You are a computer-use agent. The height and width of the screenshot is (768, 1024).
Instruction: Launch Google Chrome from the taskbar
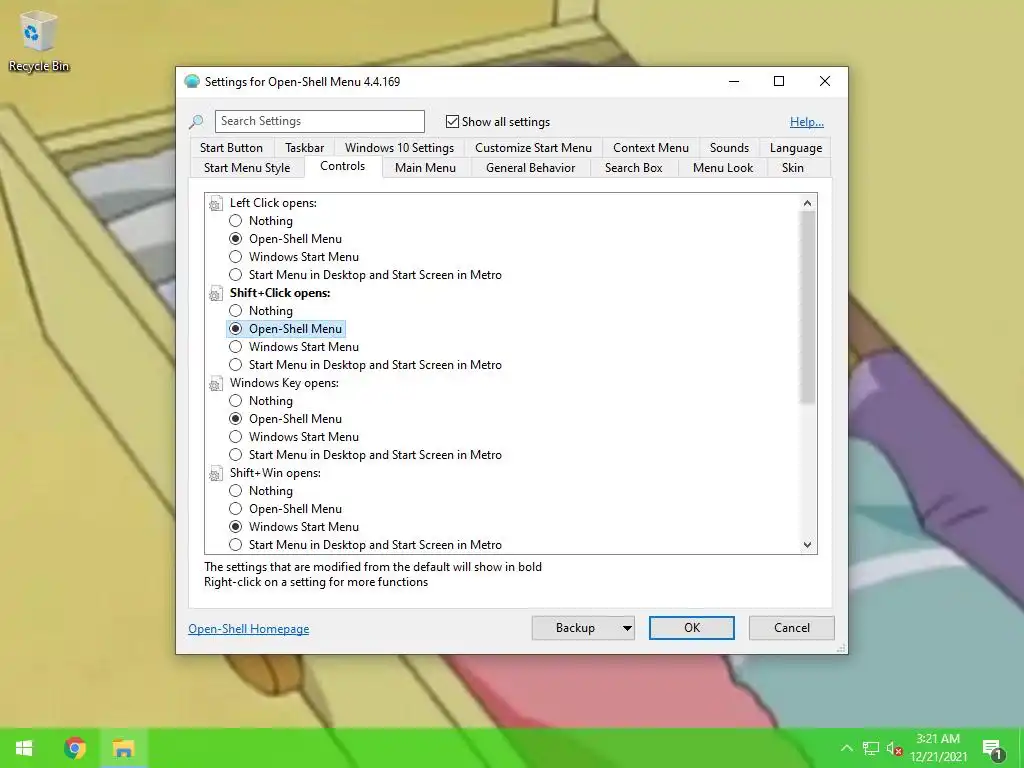[x=74, y=748]
